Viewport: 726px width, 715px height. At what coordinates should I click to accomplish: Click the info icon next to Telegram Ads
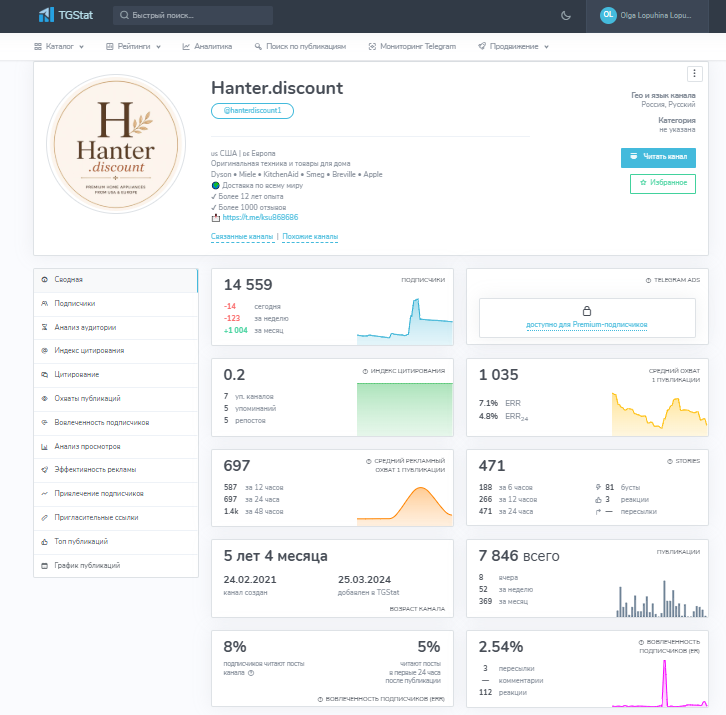(648, 280)
